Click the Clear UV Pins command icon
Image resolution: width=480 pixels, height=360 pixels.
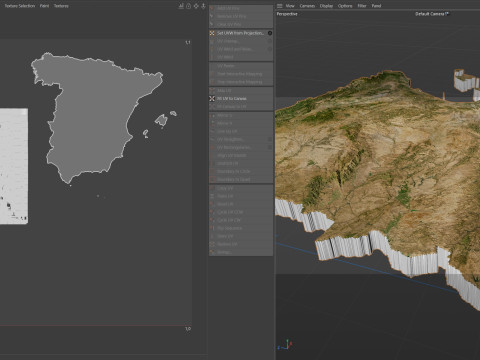point(212,25)
